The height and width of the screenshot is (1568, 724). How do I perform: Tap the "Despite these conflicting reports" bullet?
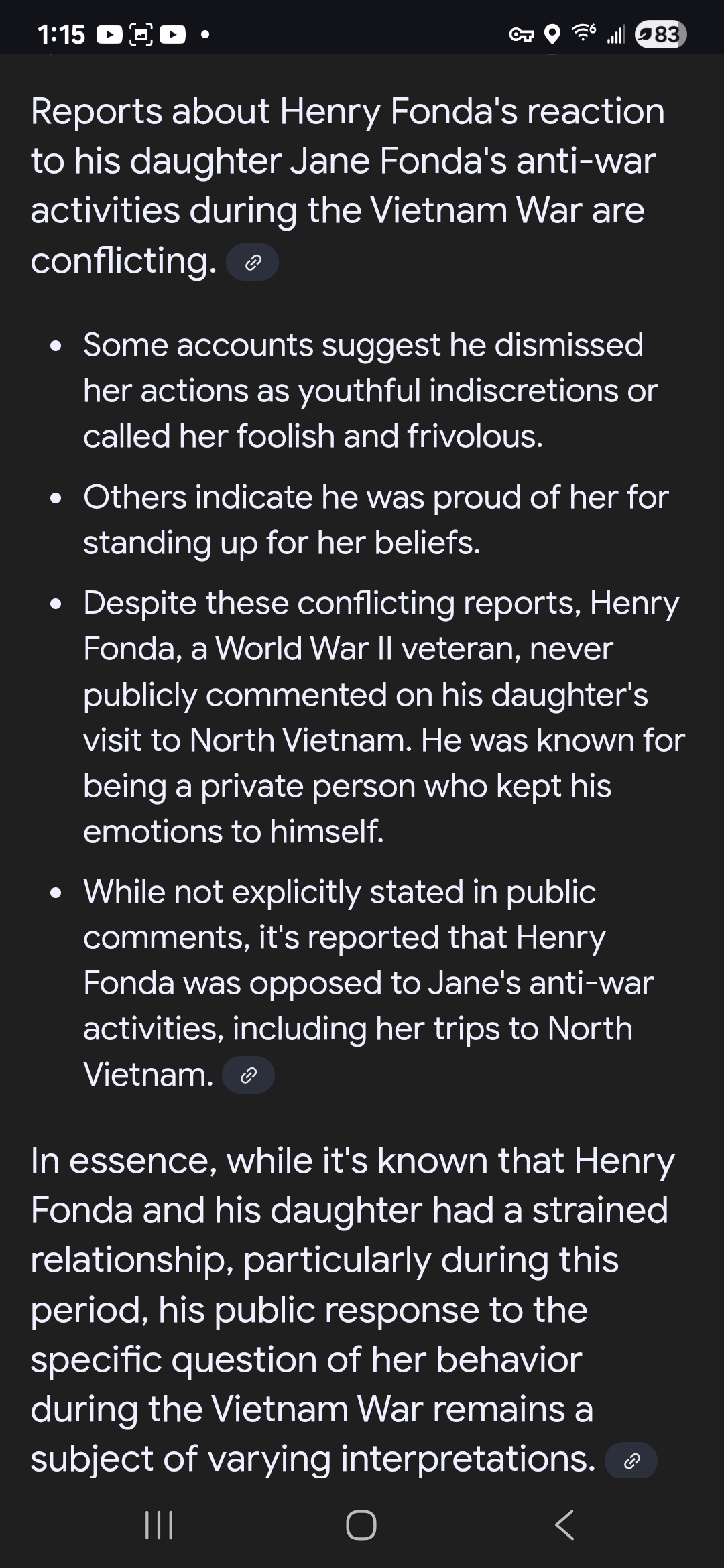click(382, 717)
